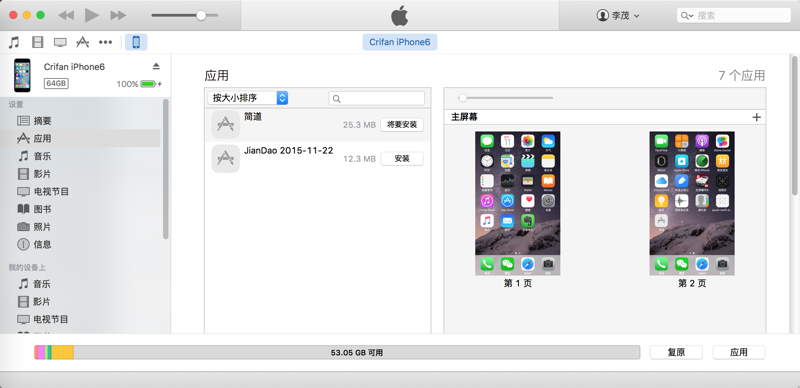Open 电视节目 under 设置
The height and width of the screenshot is (388, 800).
[x=51, y=191]
